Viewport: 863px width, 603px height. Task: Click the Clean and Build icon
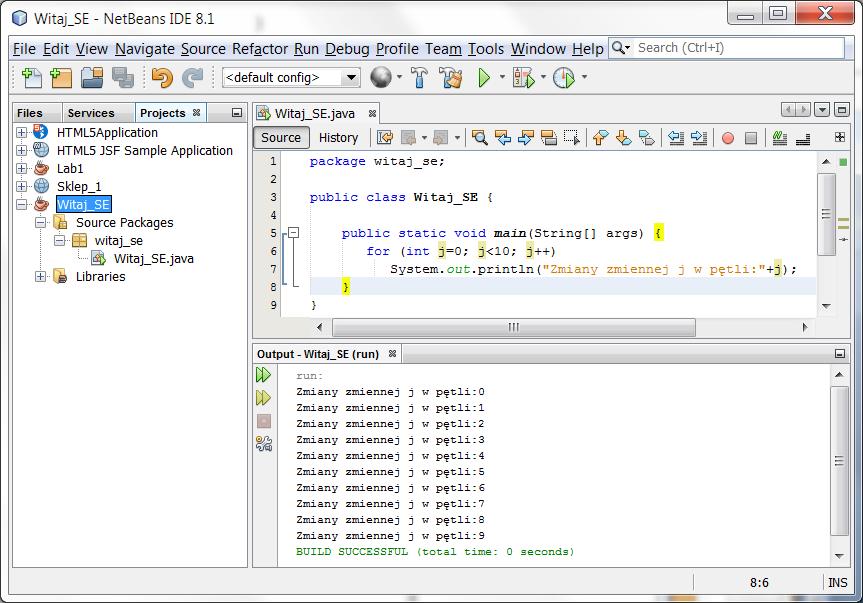(x=451, y=78)
